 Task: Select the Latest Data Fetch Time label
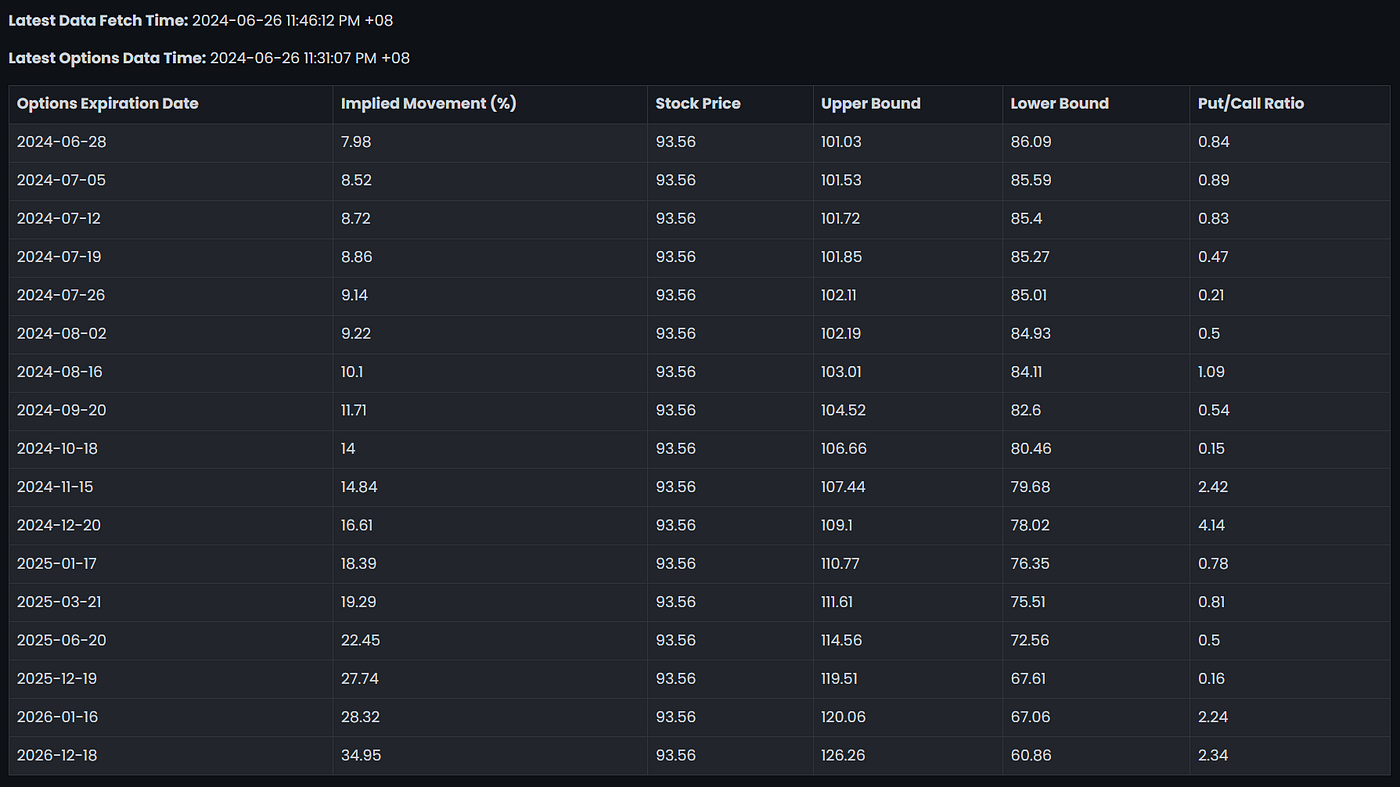point(98,20)
